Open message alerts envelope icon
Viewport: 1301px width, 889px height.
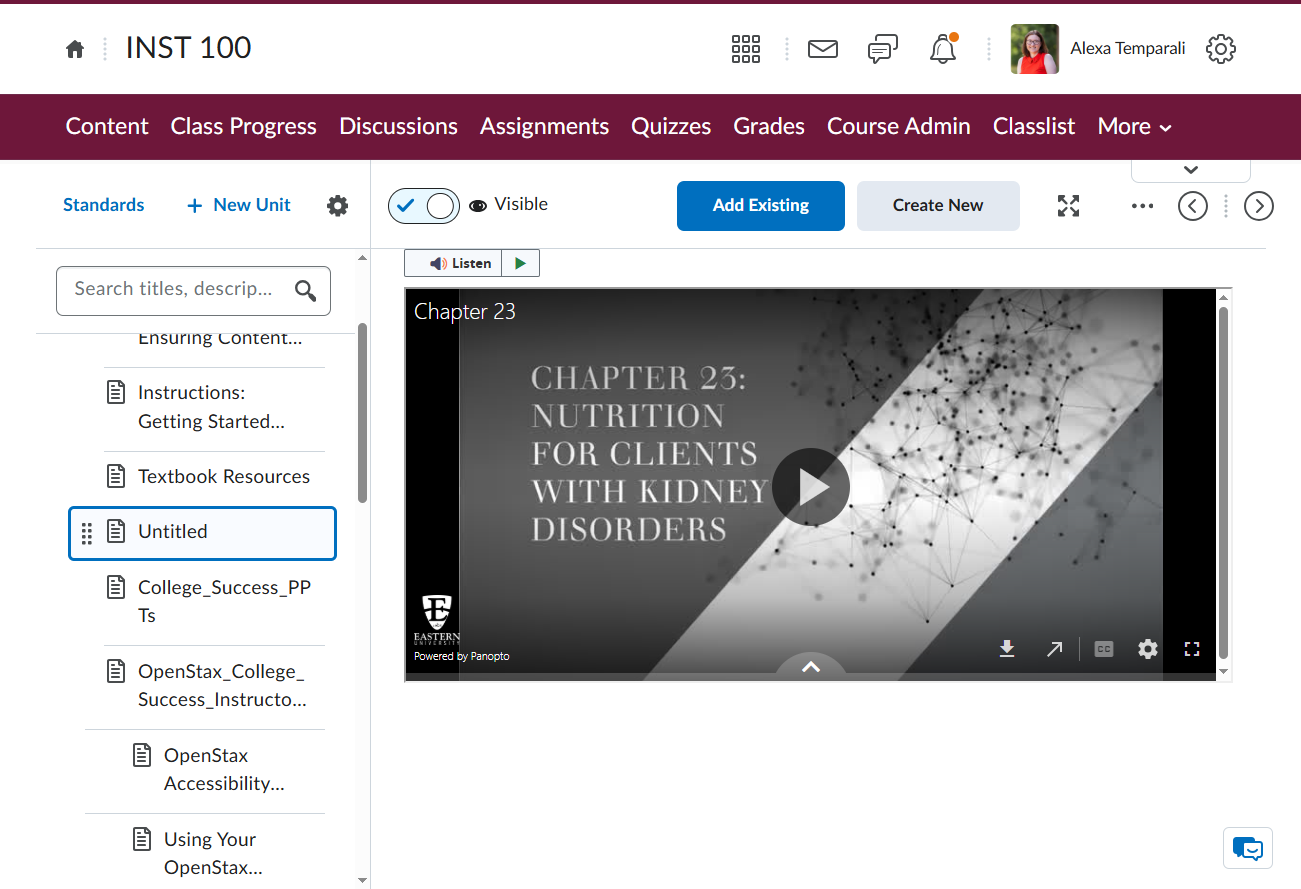823,49
